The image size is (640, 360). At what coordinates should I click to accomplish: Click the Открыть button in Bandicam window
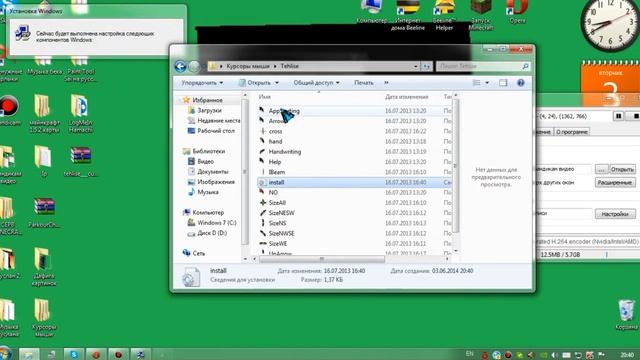(x=622, y=169)
